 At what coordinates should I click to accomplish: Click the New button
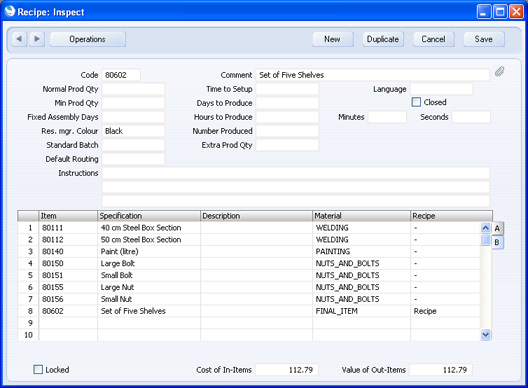[x=332, y=39]
